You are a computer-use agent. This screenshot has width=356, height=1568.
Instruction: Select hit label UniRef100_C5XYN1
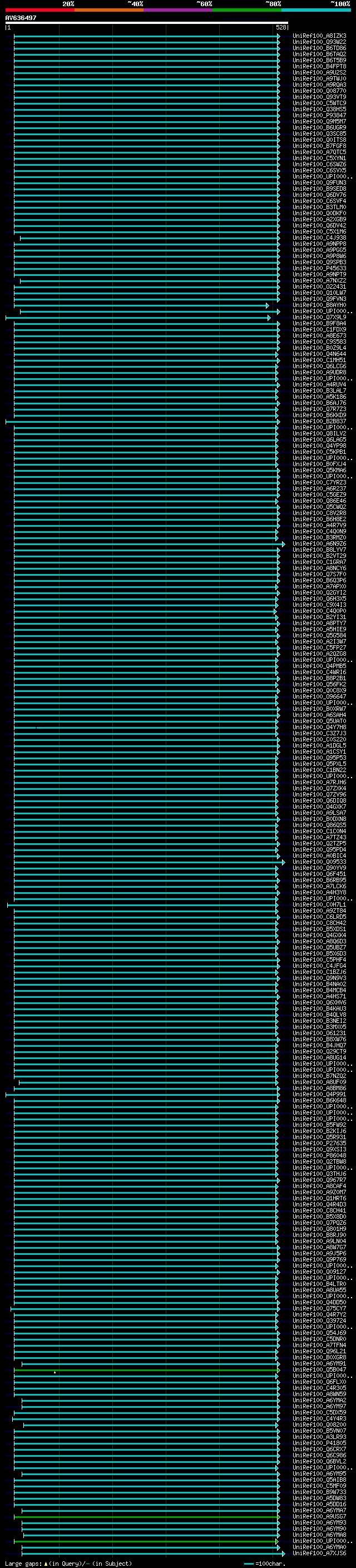tap(319, 159)
